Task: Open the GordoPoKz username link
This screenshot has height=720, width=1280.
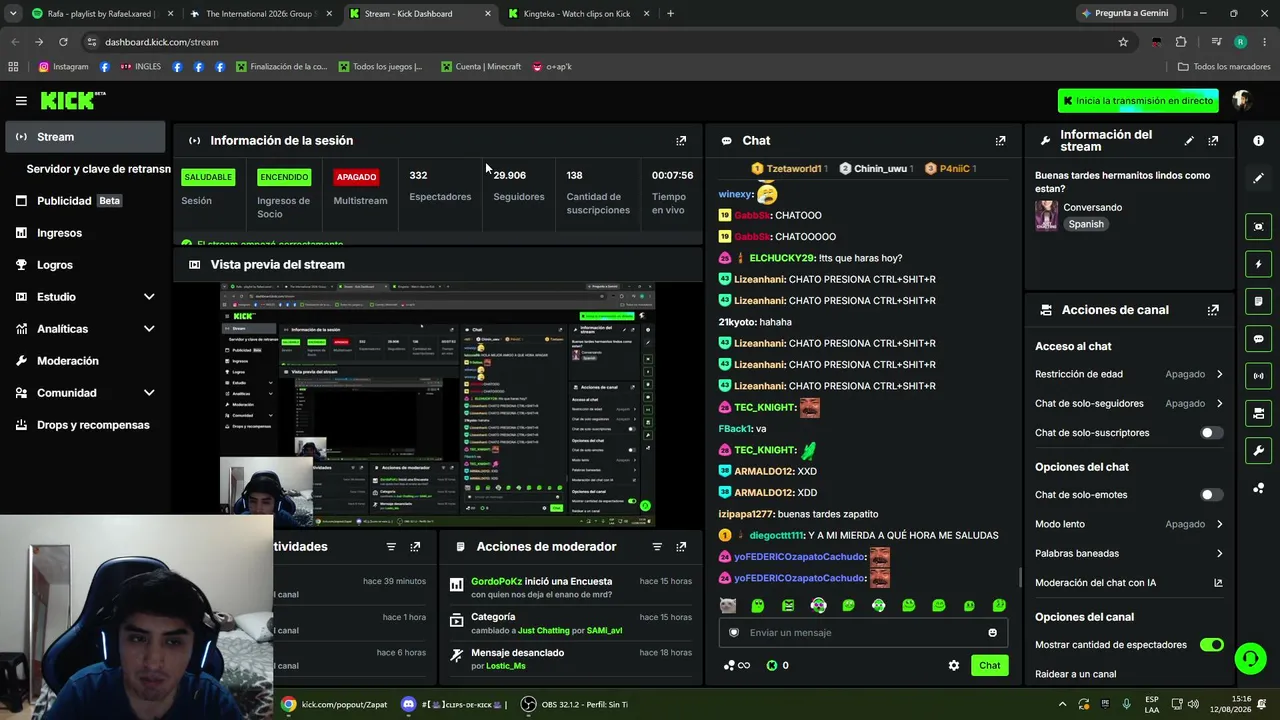Action: click(497, 582)
